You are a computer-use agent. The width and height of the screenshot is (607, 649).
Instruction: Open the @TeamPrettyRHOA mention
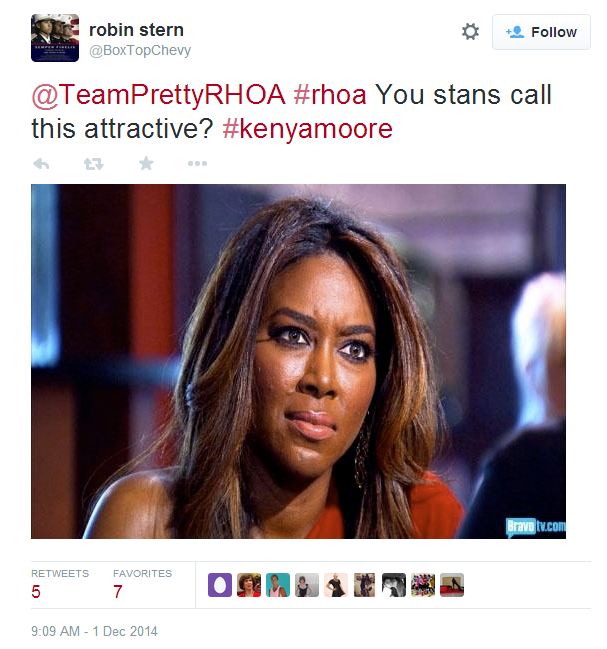(158, 95)
